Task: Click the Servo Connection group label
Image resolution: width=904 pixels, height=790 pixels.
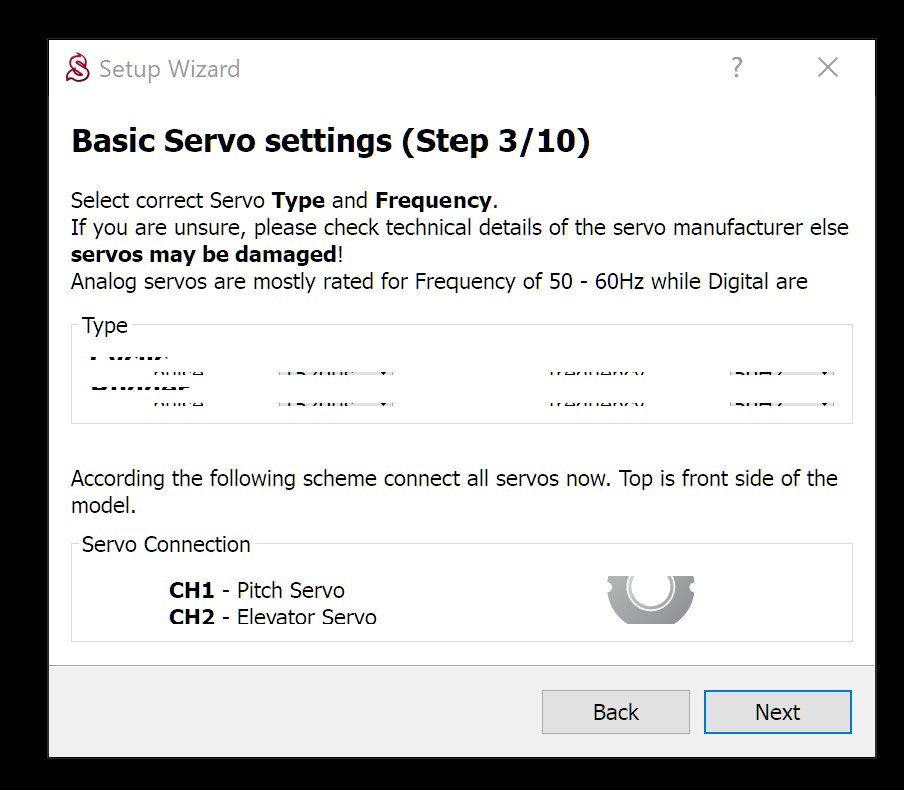Action: pyautogui.click(x=166, y=545)
